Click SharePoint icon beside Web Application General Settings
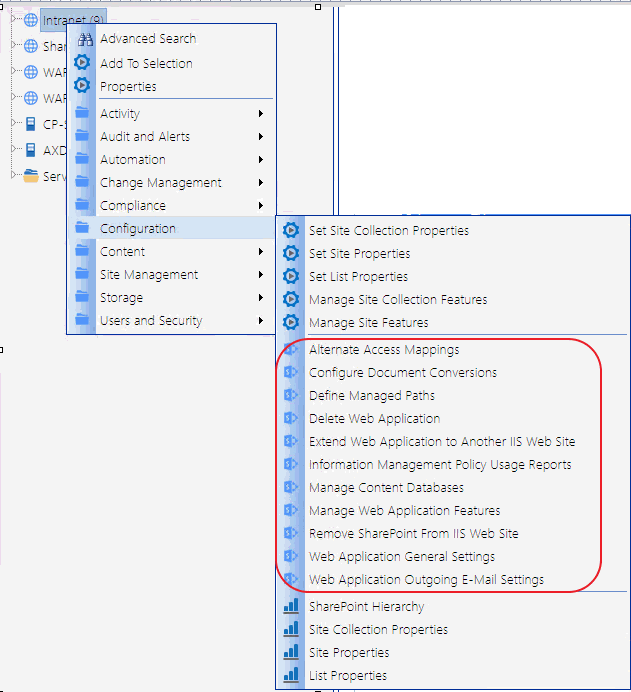Image resolution: width=631 pixels, height=692 pixels. (x=291, y=556)
